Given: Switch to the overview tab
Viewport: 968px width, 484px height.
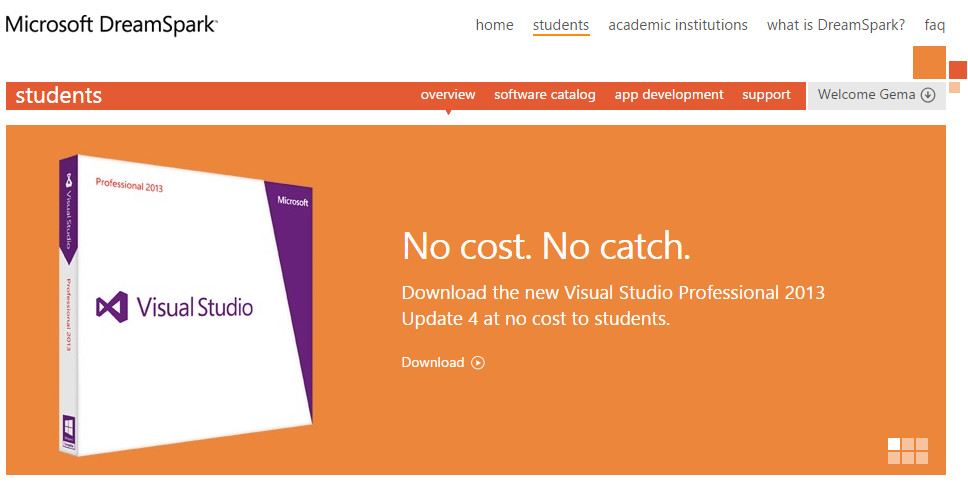Looking at the screenshot, I should [448, 95].
